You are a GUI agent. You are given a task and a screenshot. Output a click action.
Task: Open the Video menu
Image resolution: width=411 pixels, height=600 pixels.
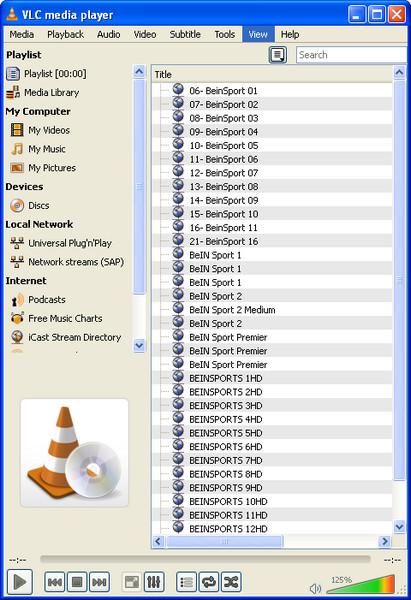click(145, 34)
